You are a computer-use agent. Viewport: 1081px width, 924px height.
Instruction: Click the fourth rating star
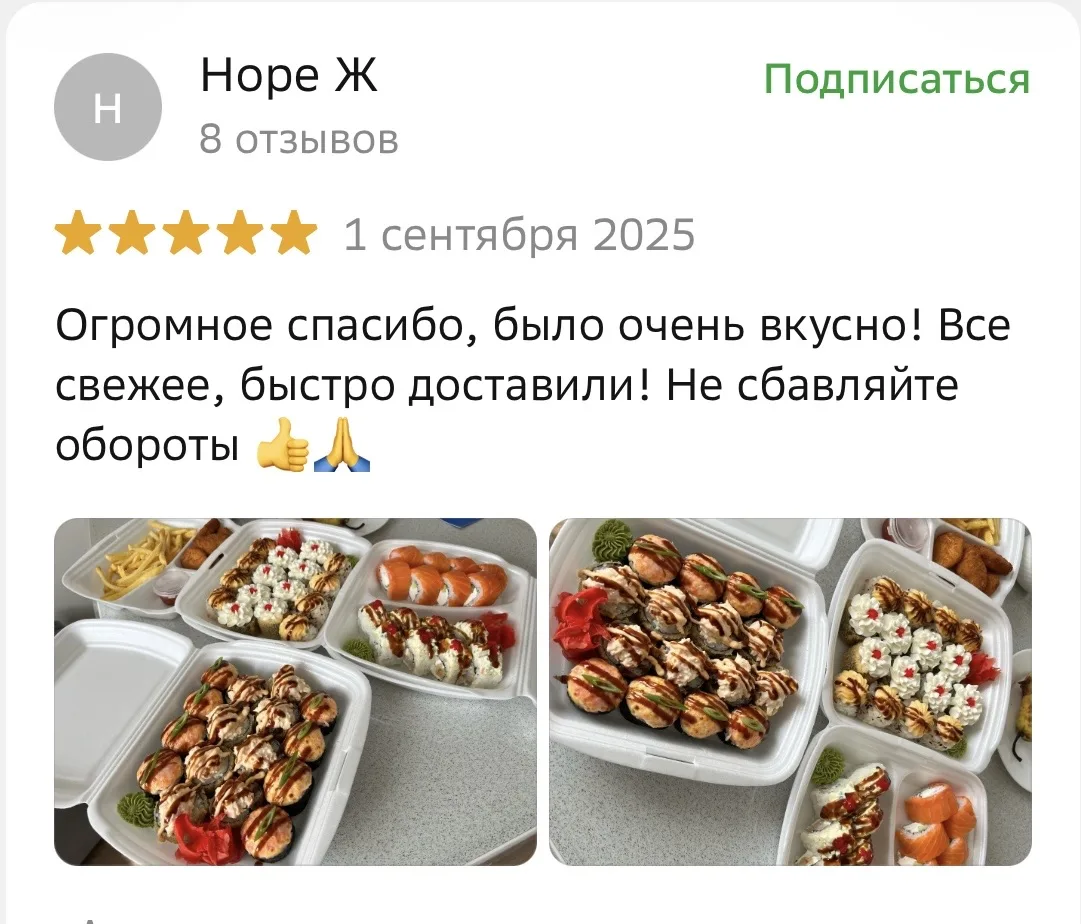click(239, 233)
